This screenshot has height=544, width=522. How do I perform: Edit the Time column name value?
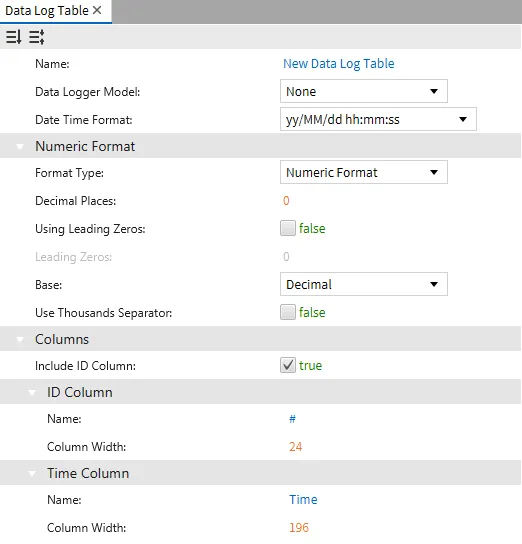pos(303,500)
